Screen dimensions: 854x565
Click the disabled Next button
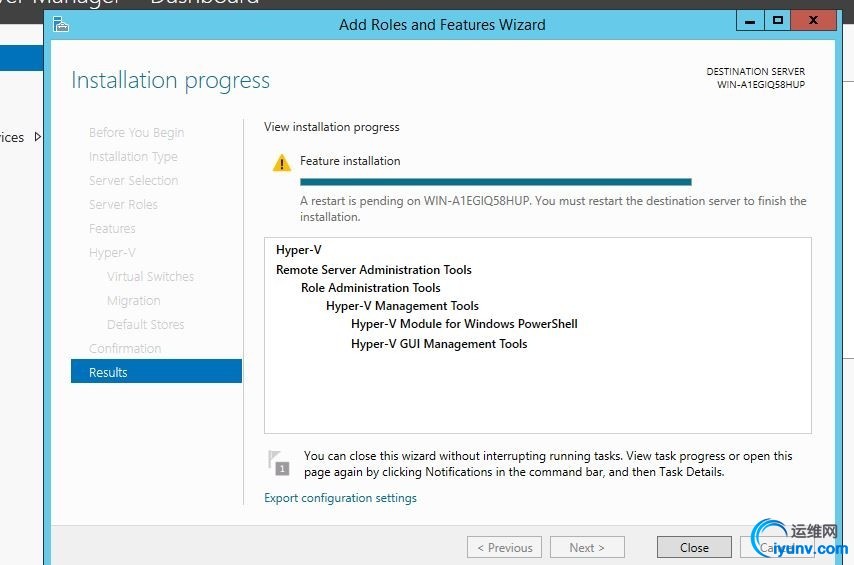pyautogui.click(x=587, y=547)
